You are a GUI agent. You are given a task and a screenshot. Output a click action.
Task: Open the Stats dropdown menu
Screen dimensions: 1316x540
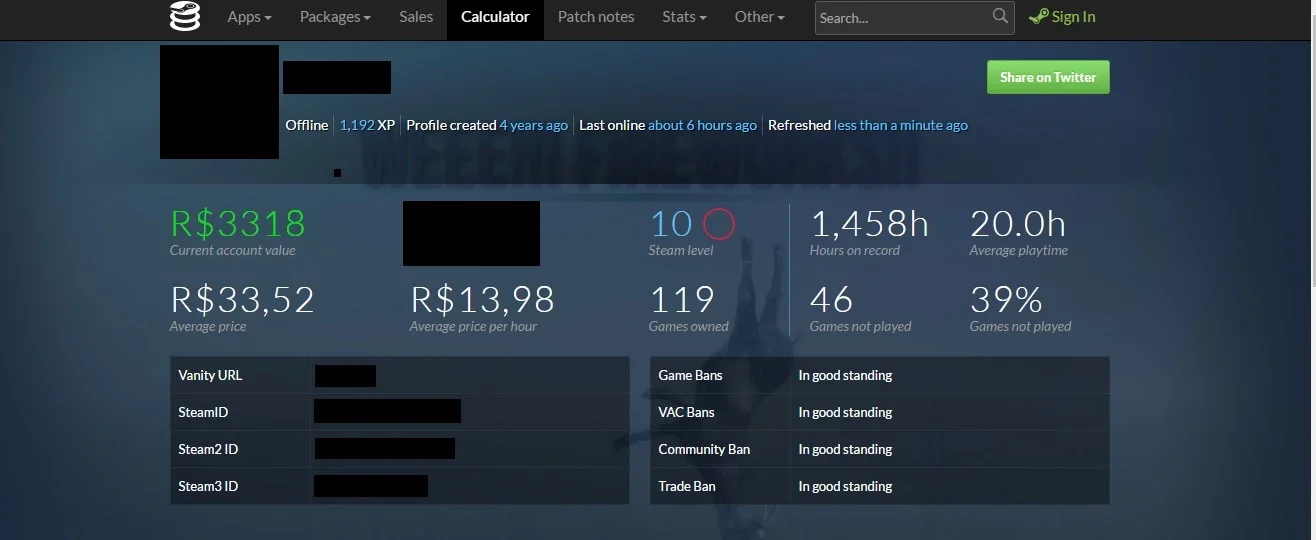pyautogui.click(x=684, y=17)
